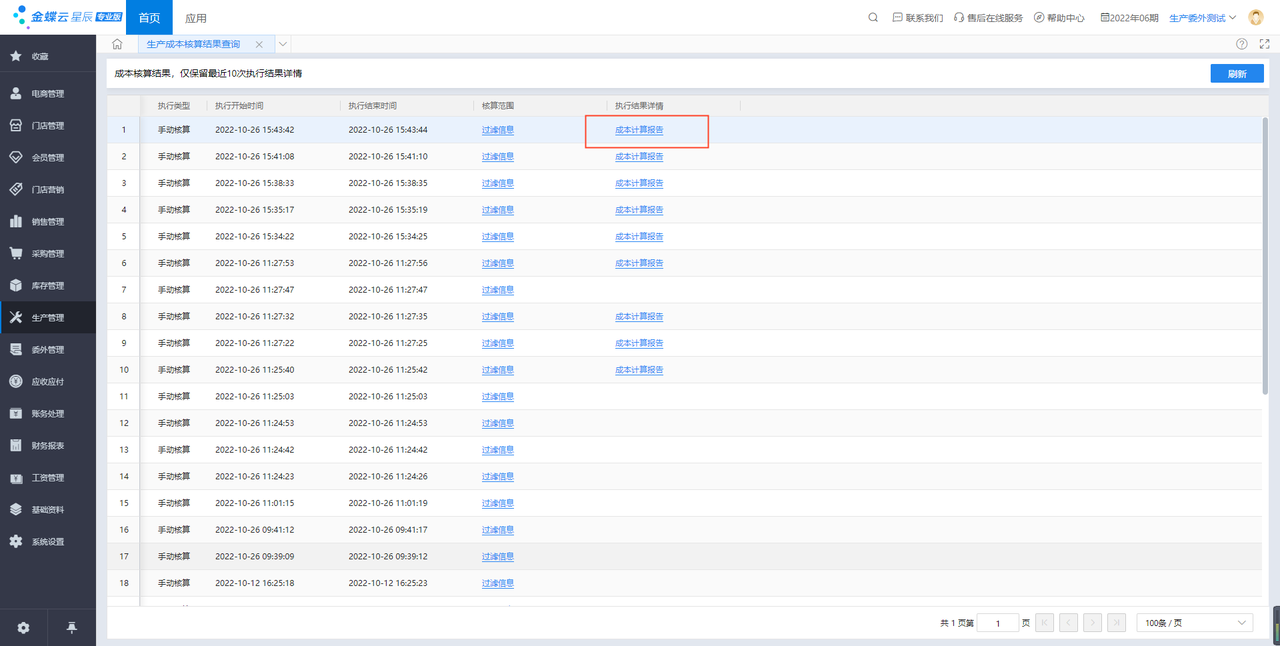Switch to the 首页 top tab

pos(149,18)
